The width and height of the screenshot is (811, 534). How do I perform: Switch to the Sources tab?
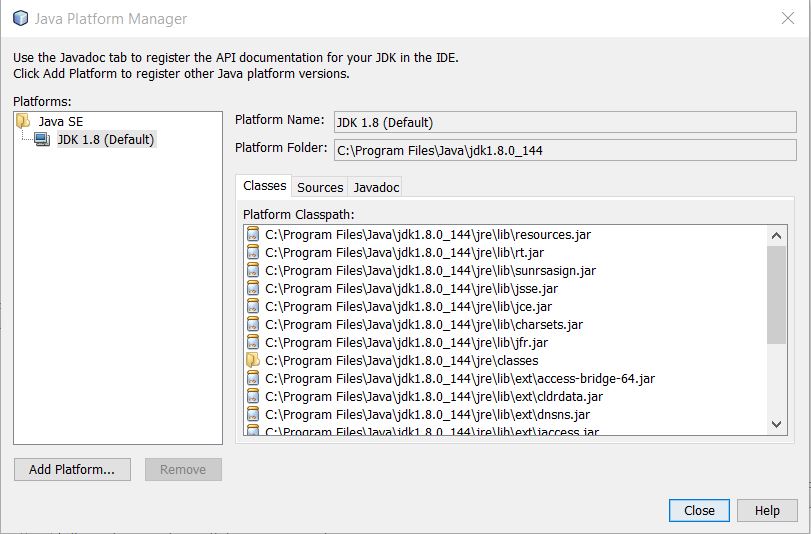[320, 187]
